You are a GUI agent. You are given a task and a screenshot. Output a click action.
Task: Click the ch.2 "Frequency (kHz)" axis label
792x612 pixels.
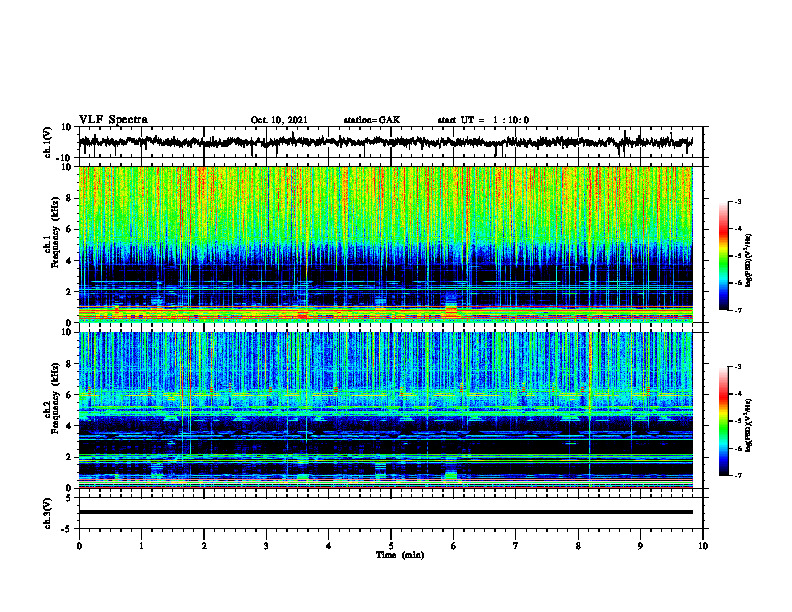coord(55,398)
